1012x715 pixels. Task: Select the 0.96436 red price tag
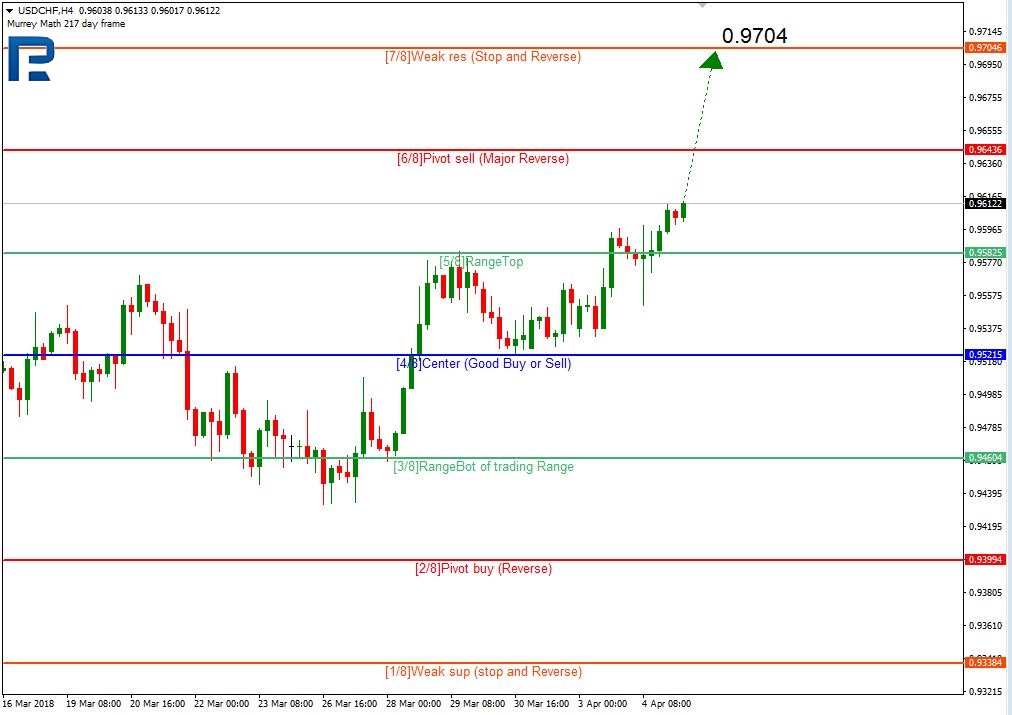pyautogui.click(x=985, y=150)
